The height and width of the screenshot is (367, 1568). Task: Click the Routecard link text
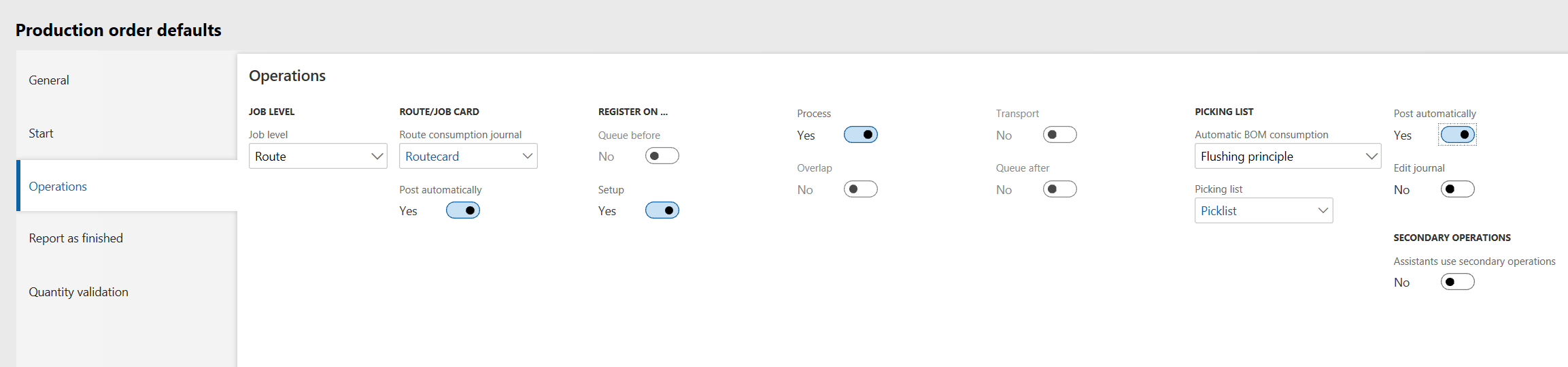[432, 157]
